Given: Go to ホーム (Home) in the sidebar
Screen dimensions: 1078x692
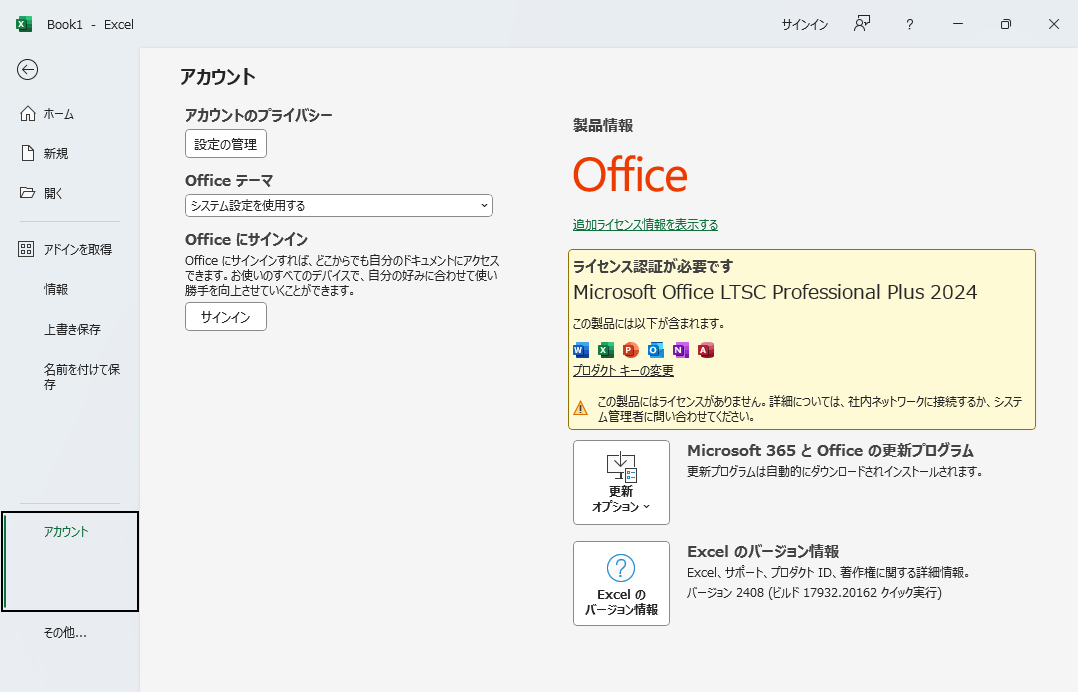Looking at the screenshot, I should [x=58, y=114].
